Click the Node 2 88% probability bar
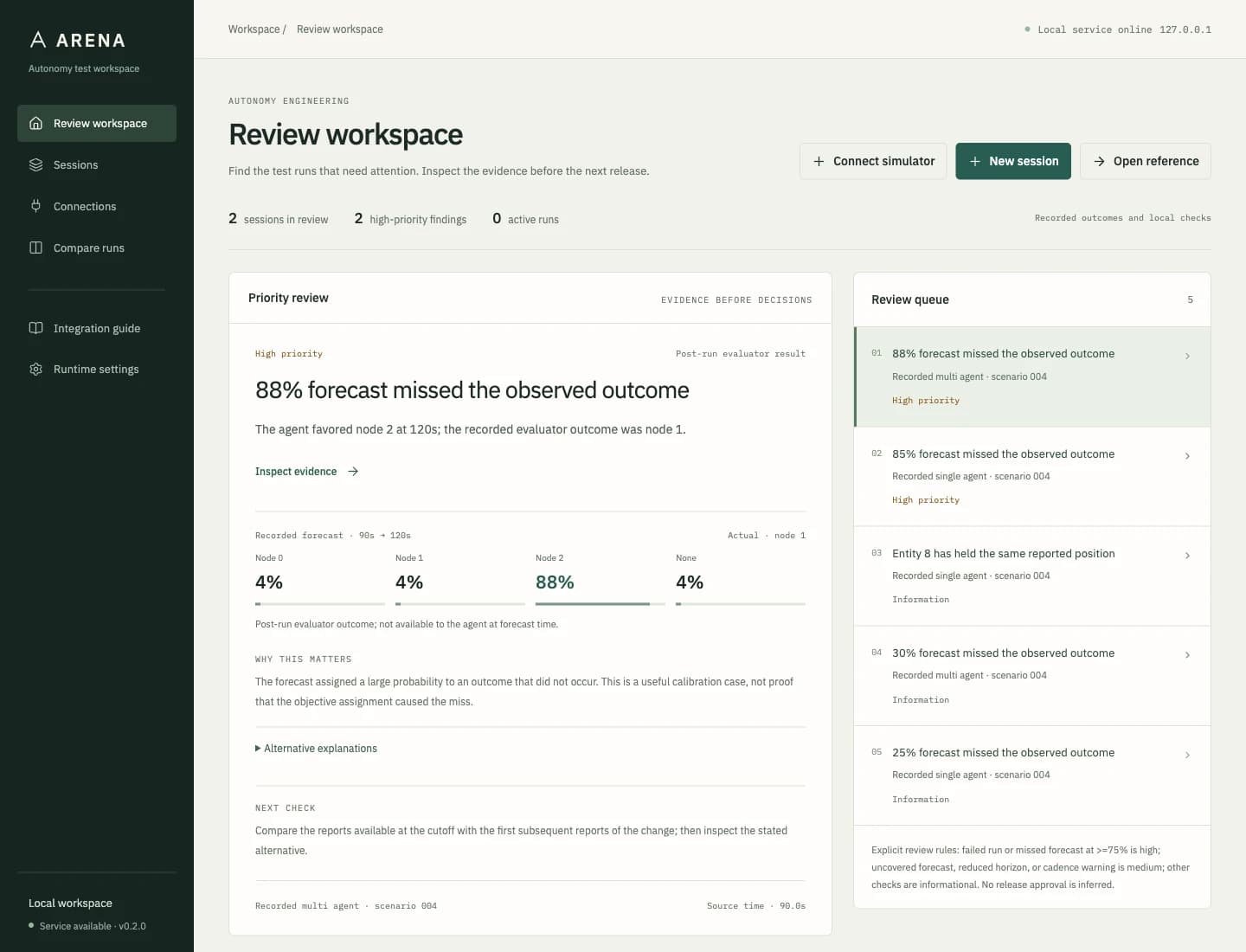 coord(601,603)
